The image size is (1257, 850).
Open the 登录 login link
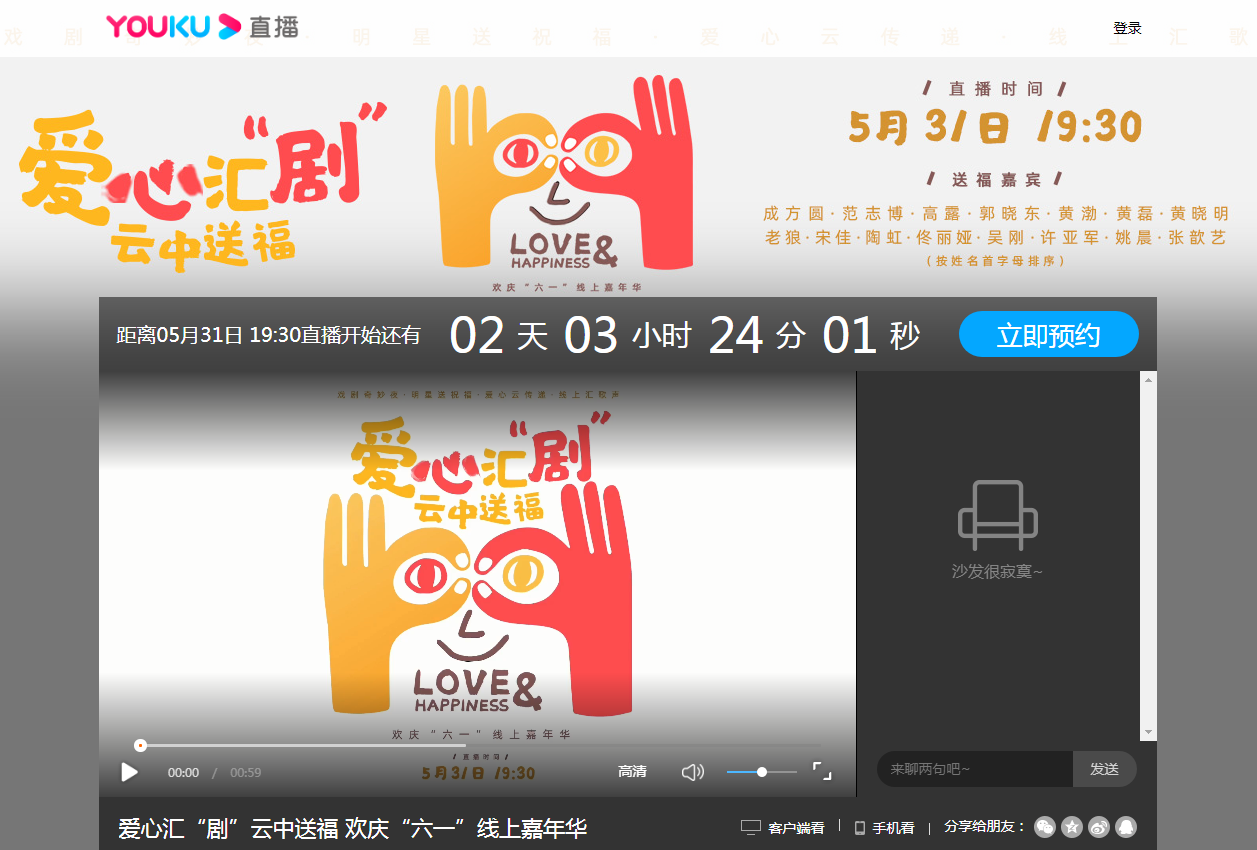tap(1127, 28)
